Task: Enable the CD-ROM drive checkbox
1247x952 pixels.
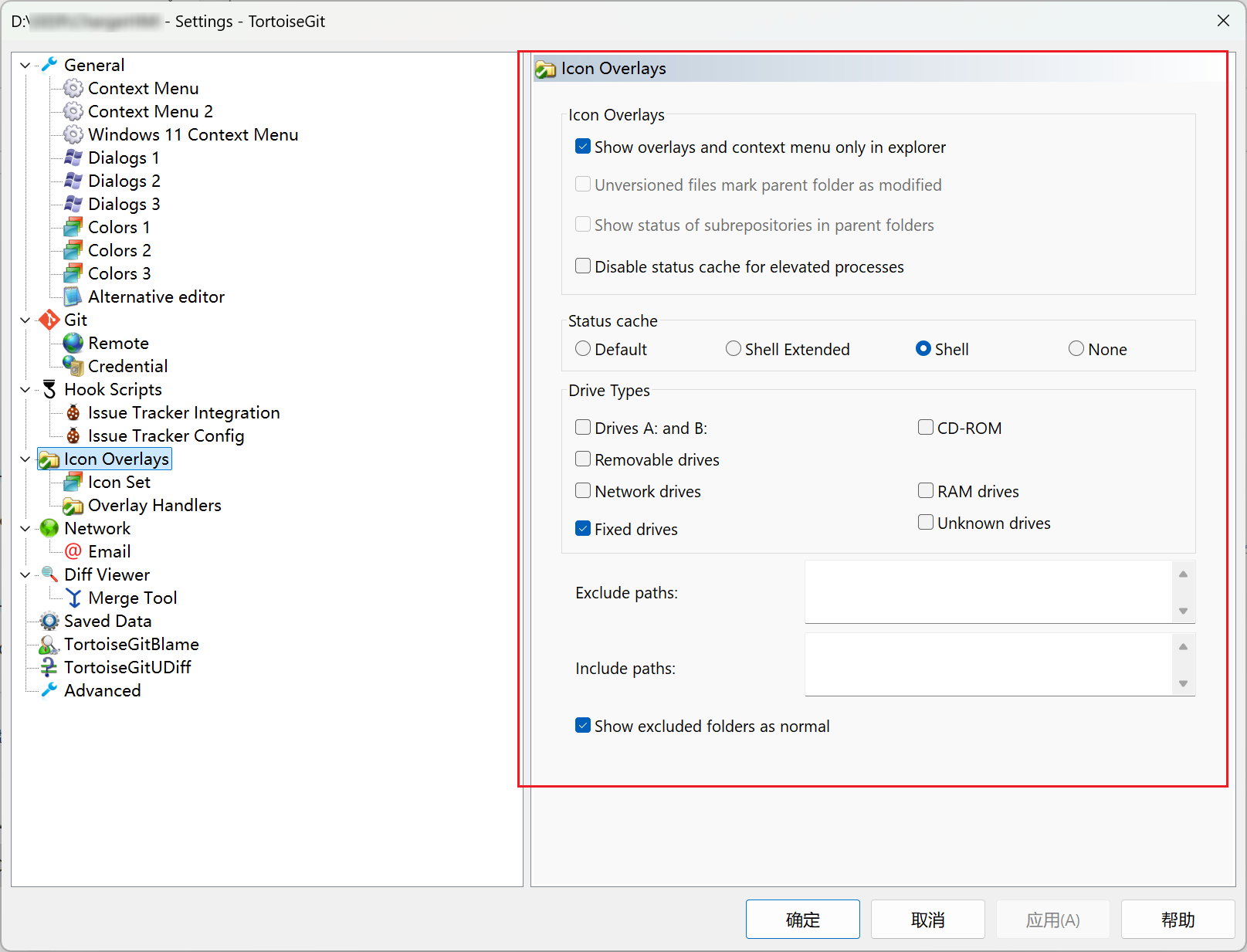Action: click(x=926, y=428)
